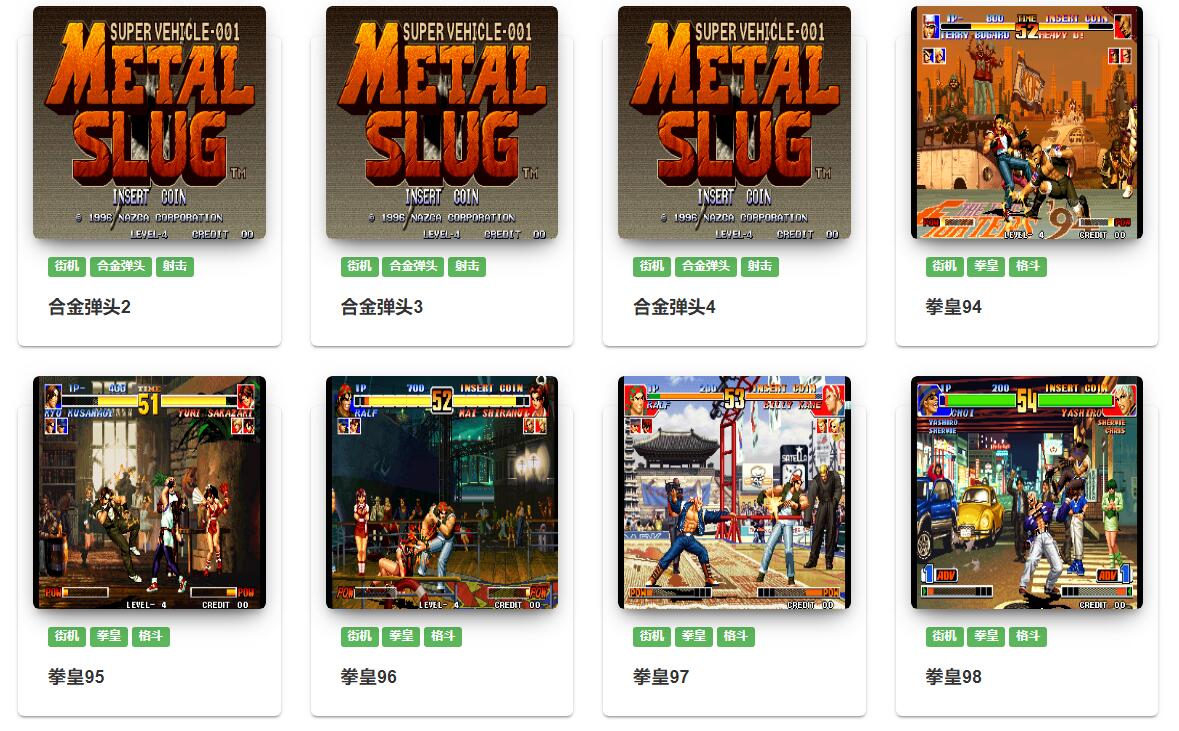Select the 拳皇 tag under 拳皇97

694,636
